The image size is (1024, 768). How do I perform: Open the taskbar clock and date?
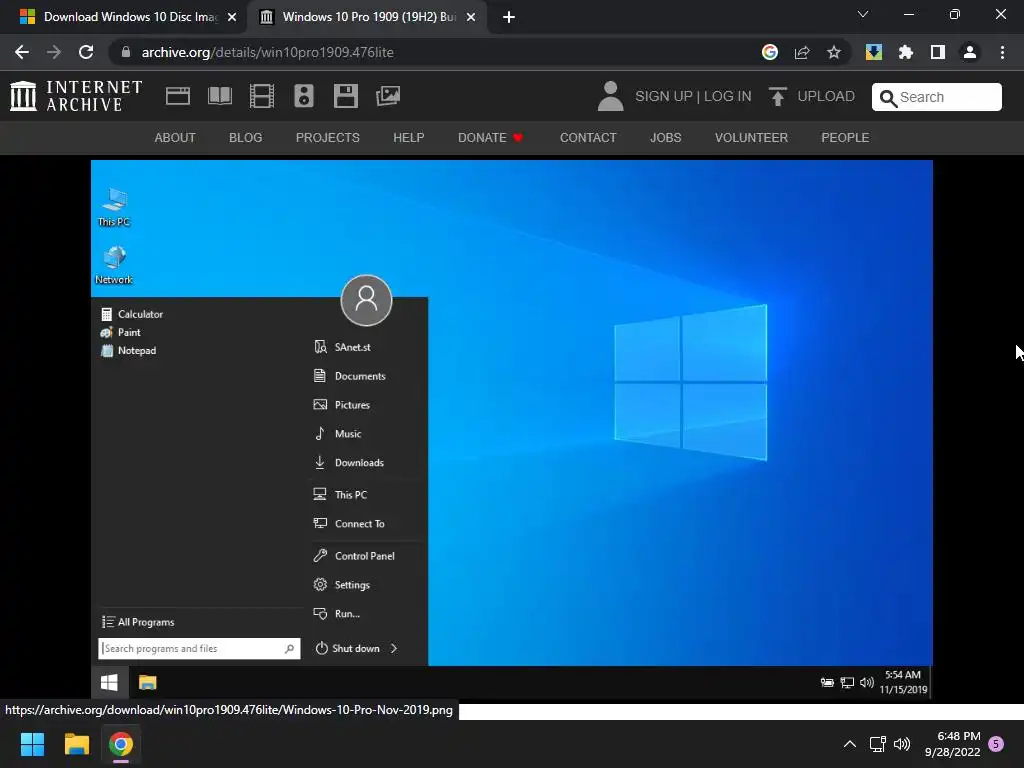(x=953, y=744)
